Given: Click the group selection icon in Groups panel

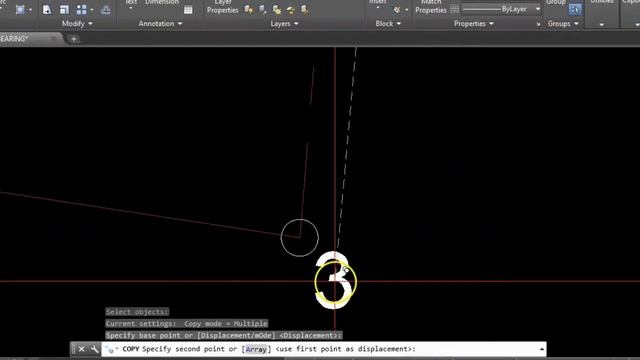Looking at the screenshot, I should 575,9.
